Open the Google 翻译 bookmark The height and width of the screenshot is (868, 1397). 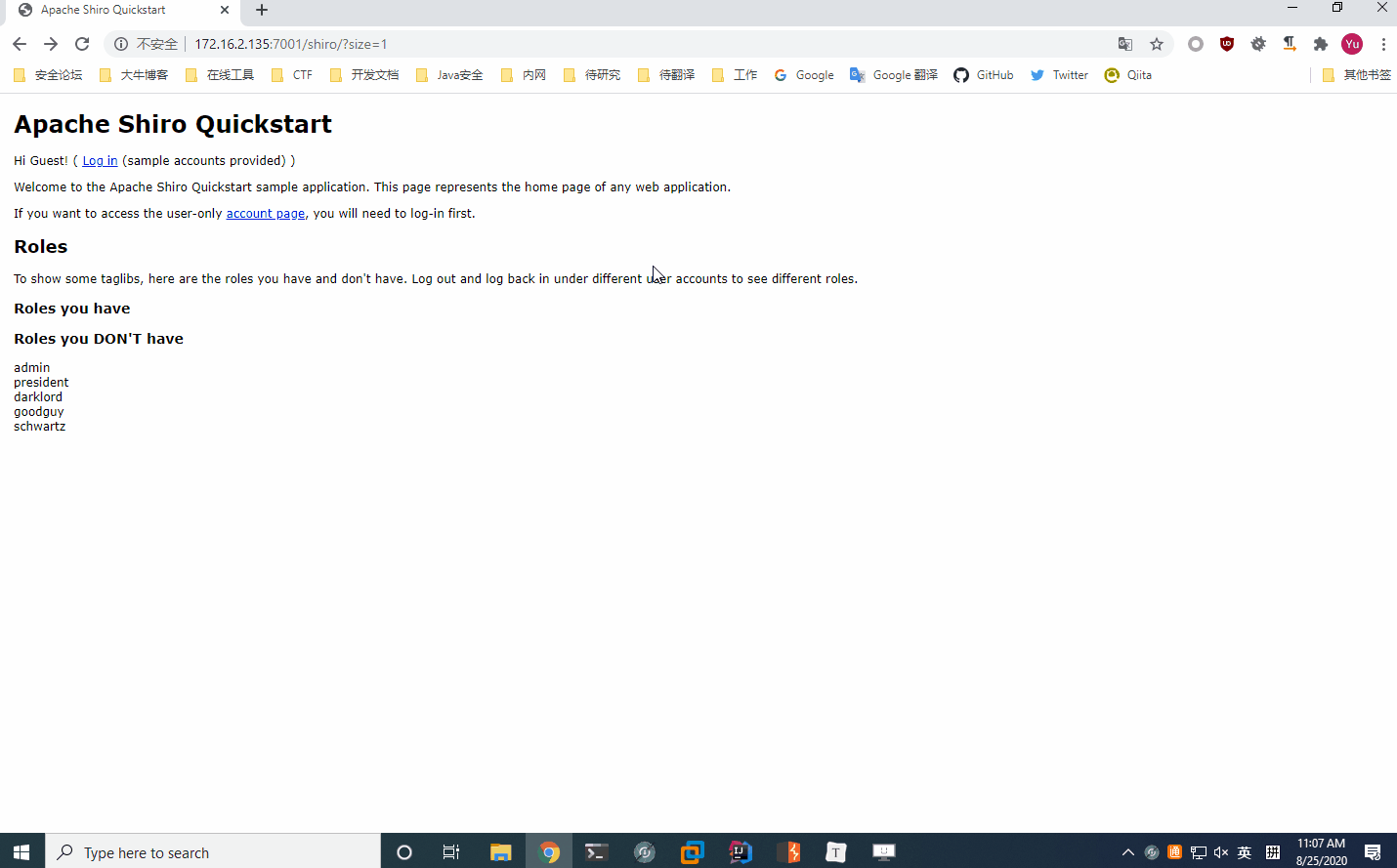pyautogui.click(x=894, y=75)
